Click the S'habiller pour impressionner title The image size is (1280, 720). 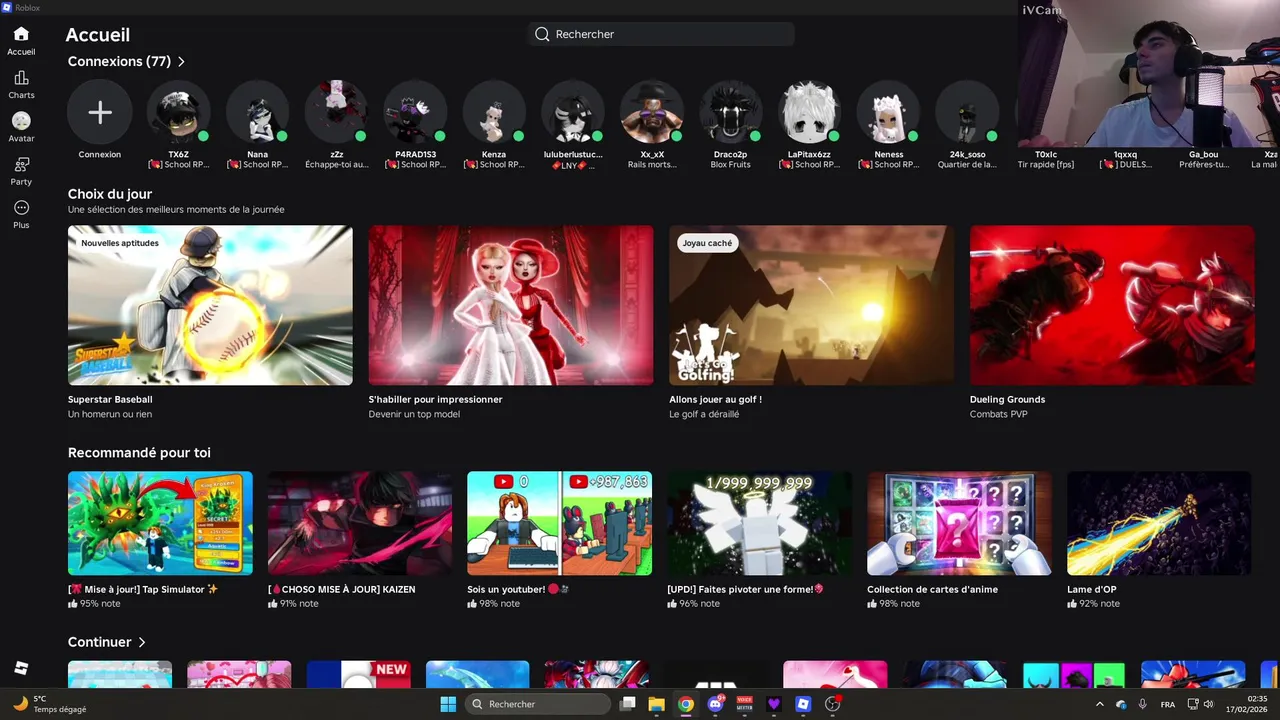tap(436, 399)
